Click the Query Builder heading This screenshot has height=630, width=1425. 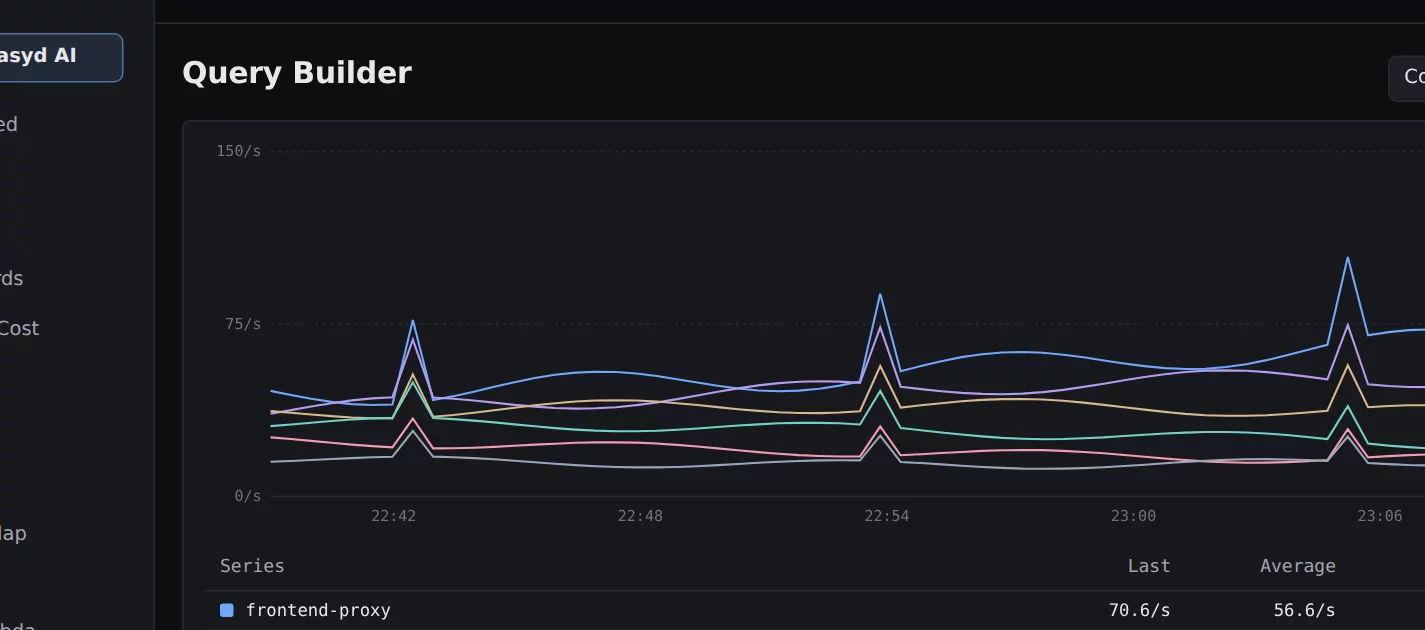click(x=297, y=73)
